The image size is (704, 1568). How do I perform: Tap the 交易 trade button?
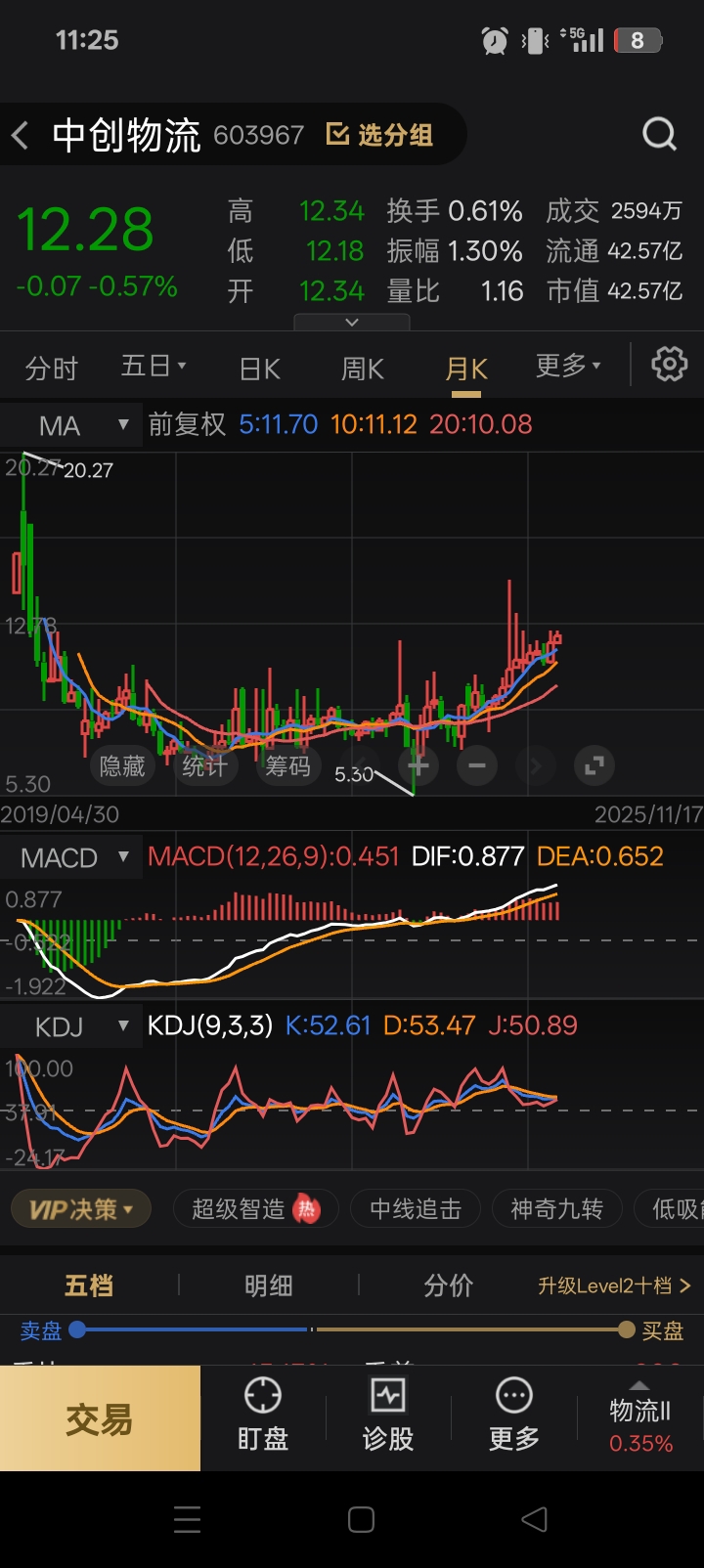[100, 1418]
